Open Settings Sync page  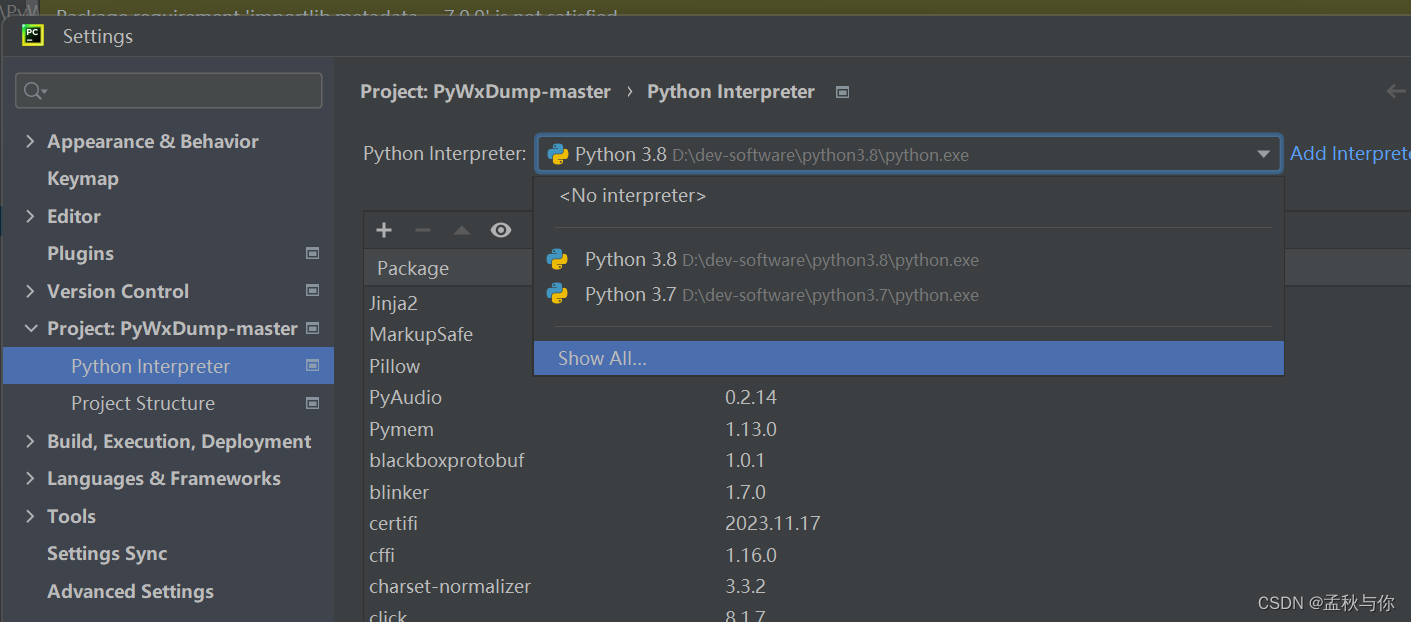point(107,554)
